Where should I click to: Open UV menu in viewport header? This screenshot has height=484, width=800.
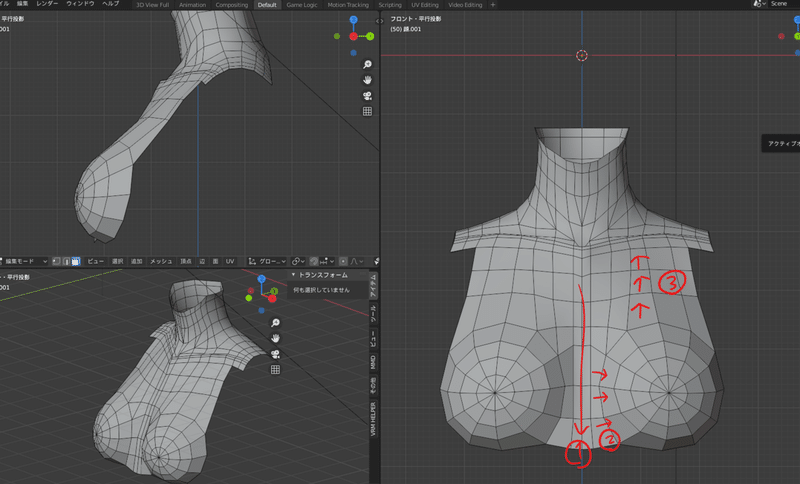pos(230,261)
